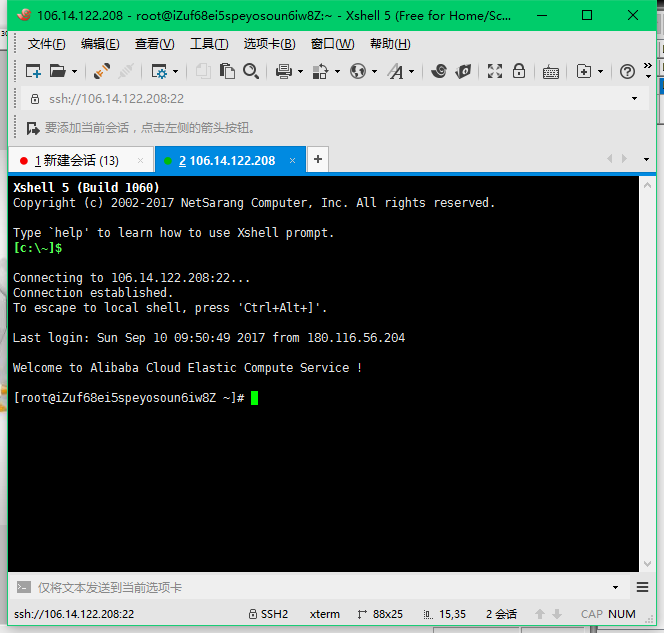This screenshot has height=633, width=664.
Task: Click the globe encoding icon
Action: point(358,71)
